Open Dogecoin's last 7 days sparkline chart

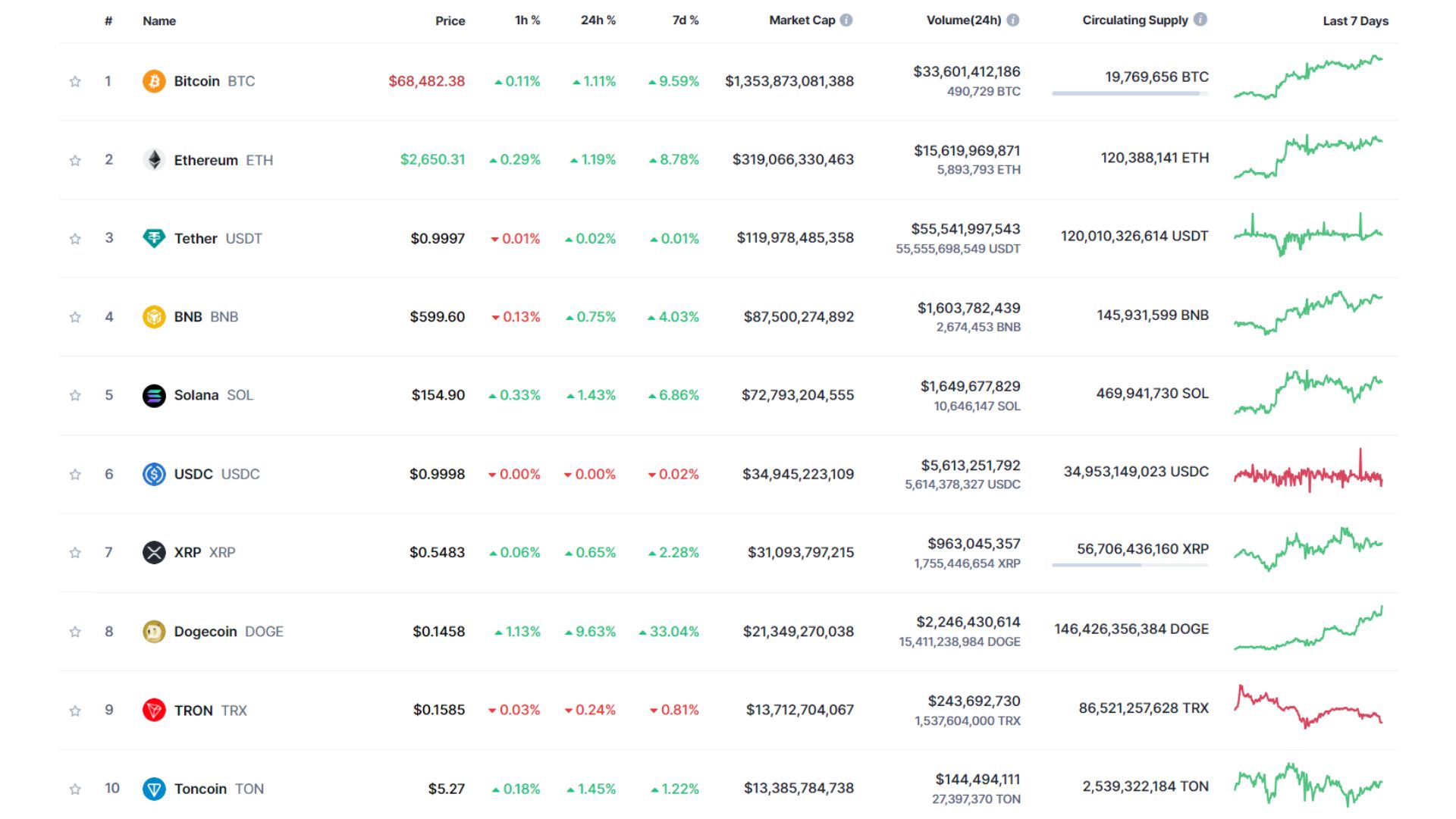[x=1308, y=631]
